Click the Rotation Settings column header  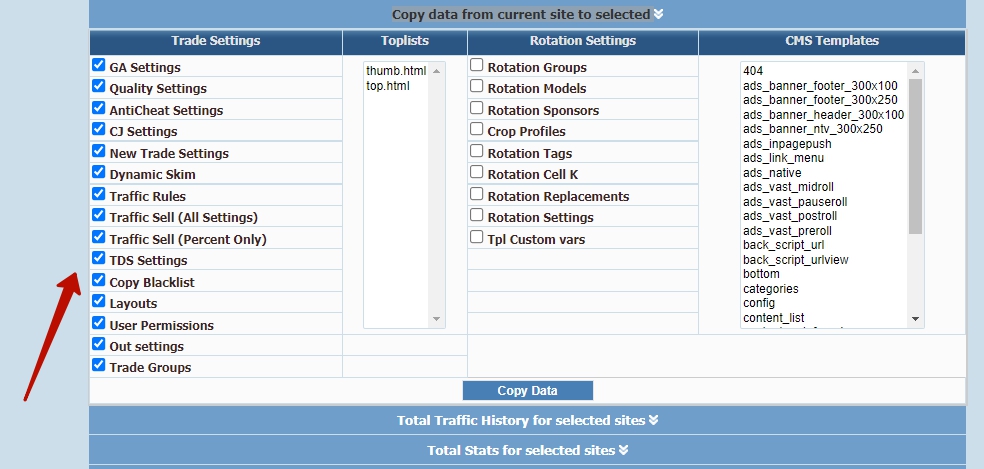tap(583, 41)
